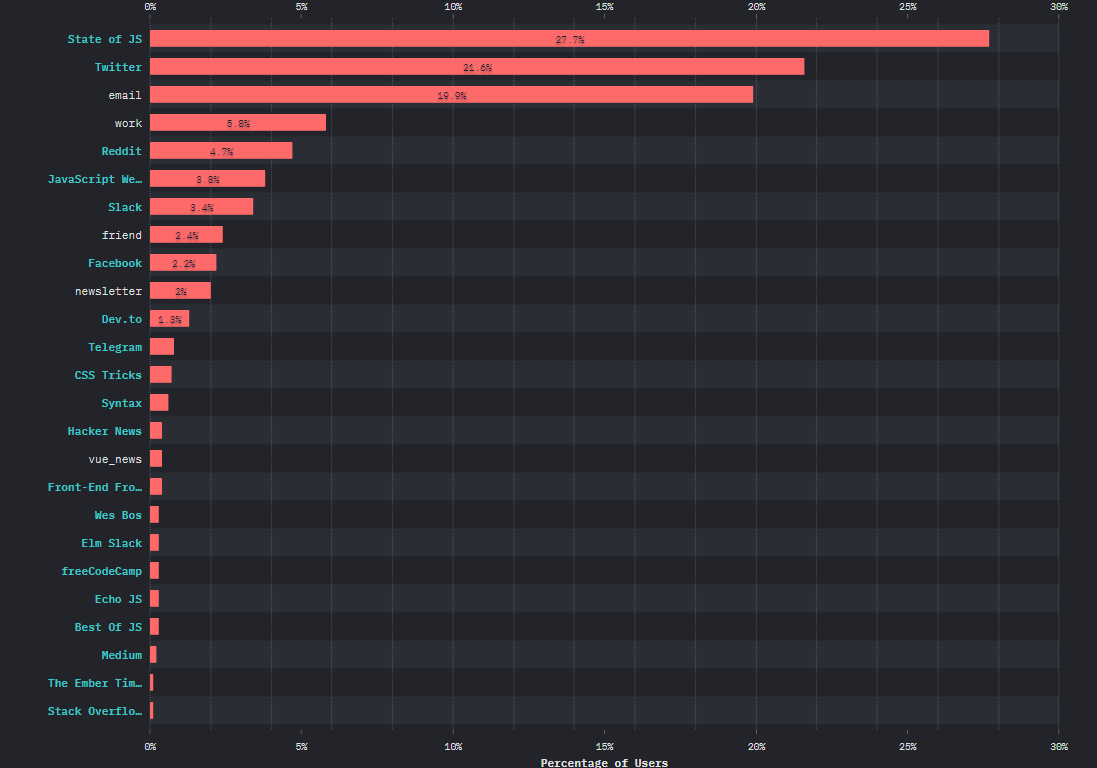Click the email row label
This screenshot has height=768, width=1097.
pyautogui.click(x=125, y=95)
